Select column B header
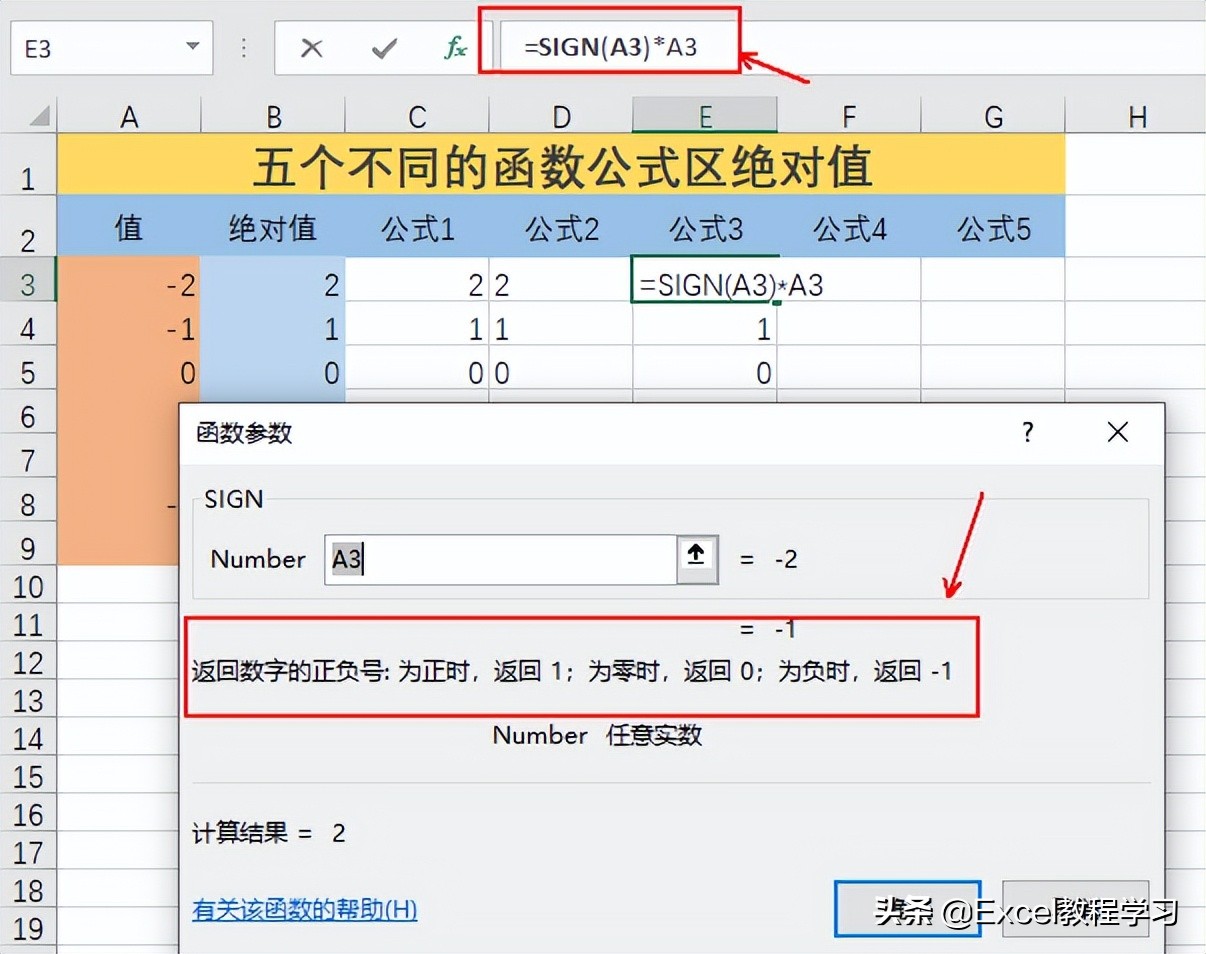The height and width of the screenshot is (954, 1206). point(273,117)
